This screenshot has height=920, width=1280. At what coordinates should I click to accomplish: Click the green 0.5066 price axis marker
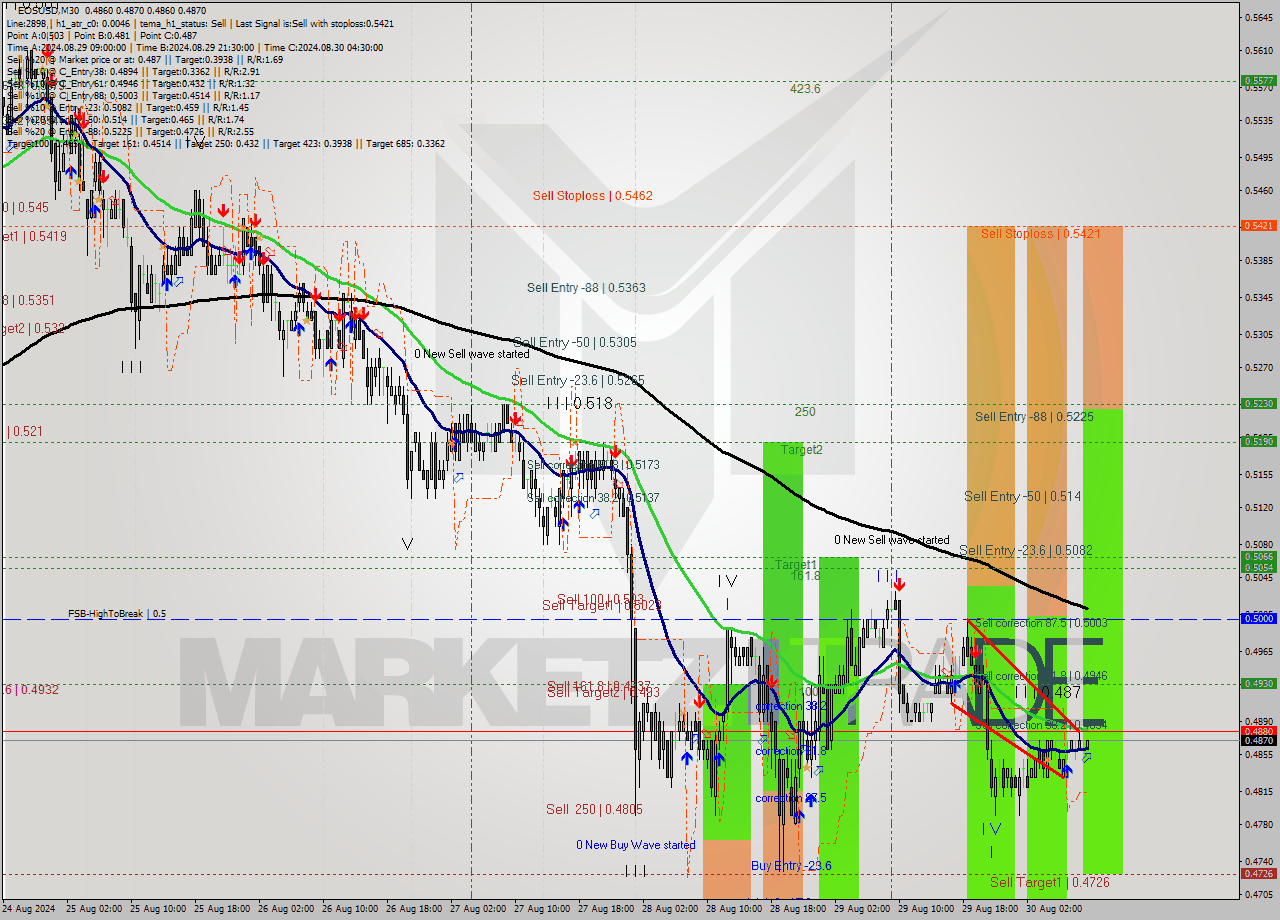point(1257,557)
